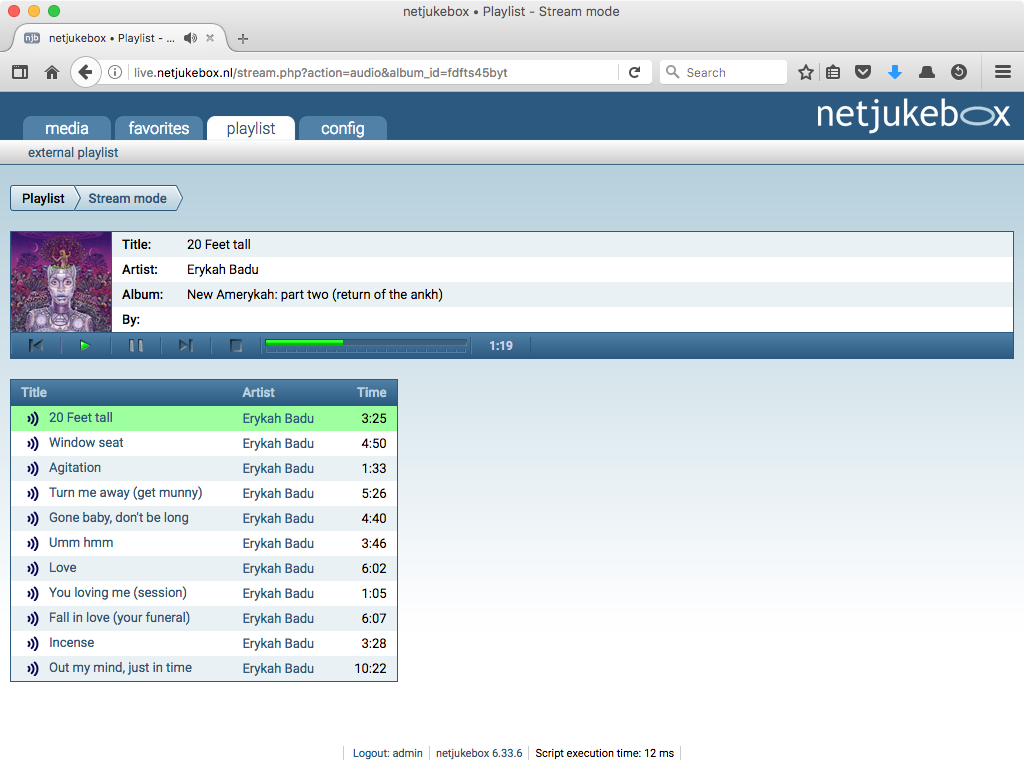The width and height of the screenshot is (1024, 768).
Task: Go back to the previous track
Action: (x=36, y=345)
